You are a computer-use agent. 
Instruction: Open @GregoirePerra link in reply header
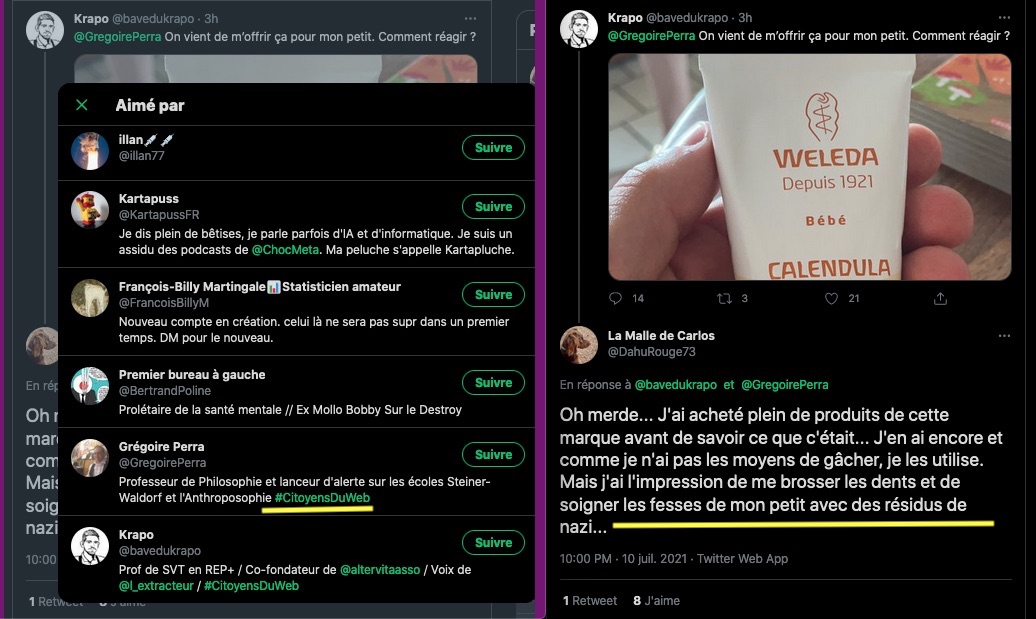tap(784, 384)
